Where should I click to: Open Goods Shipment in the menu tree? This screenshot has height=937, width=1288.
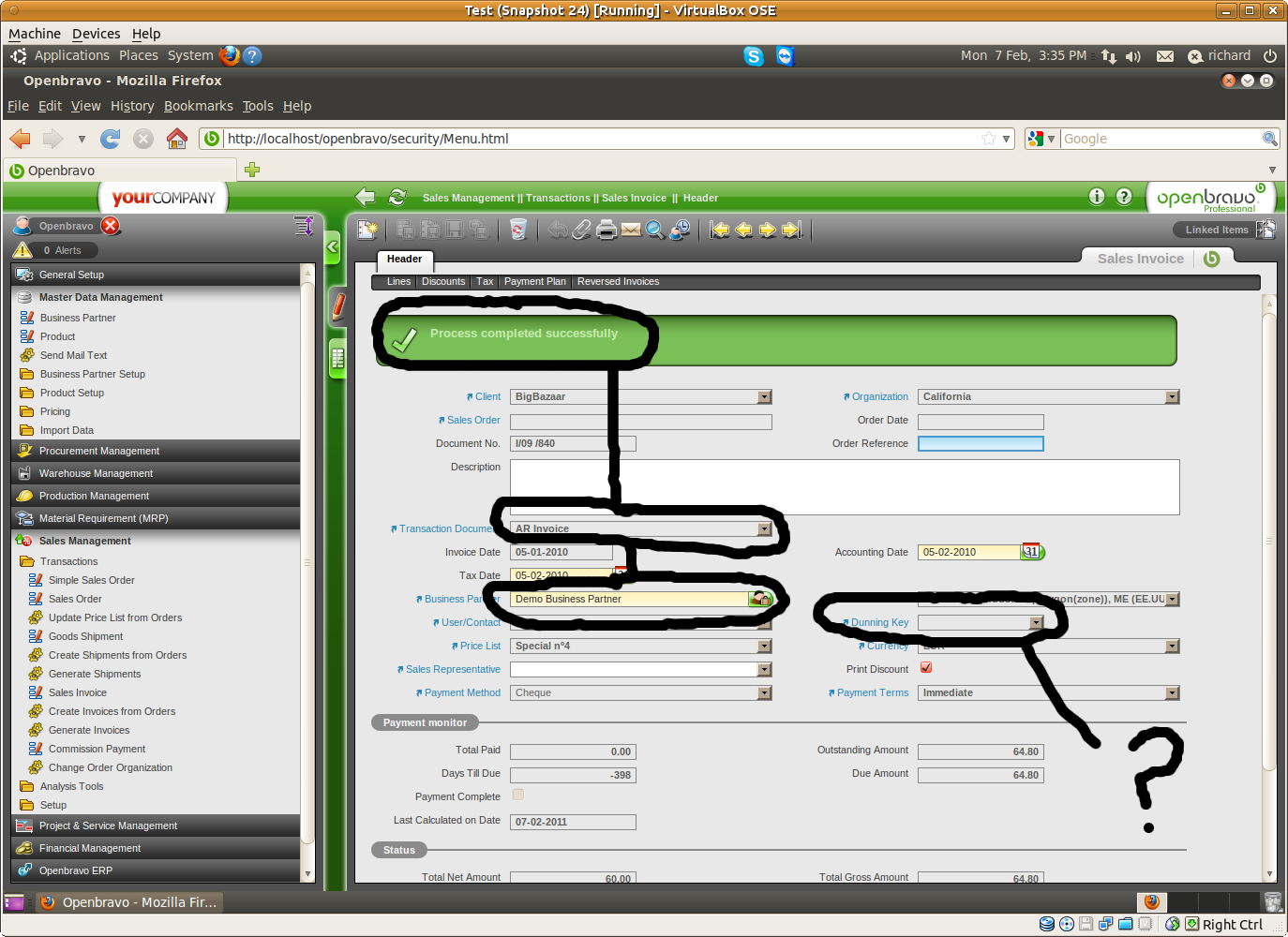point(85,636)
